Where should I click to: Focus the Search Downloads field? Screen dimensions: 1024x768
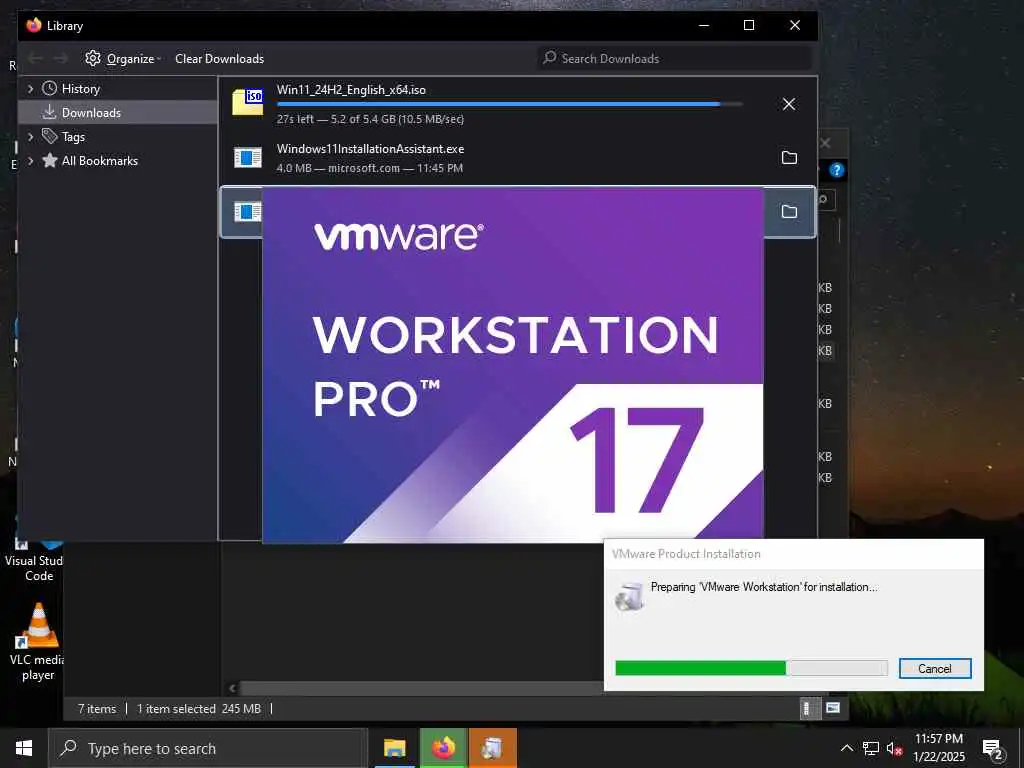[x=674, y=59]
